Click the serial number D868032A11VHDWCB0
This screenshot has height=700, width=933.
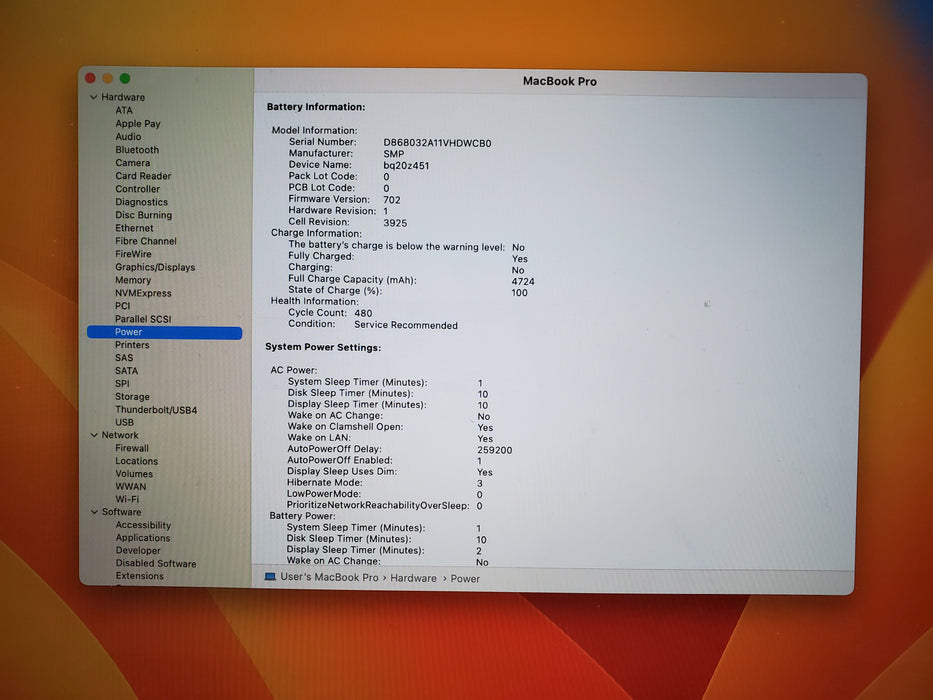(437, 143)
